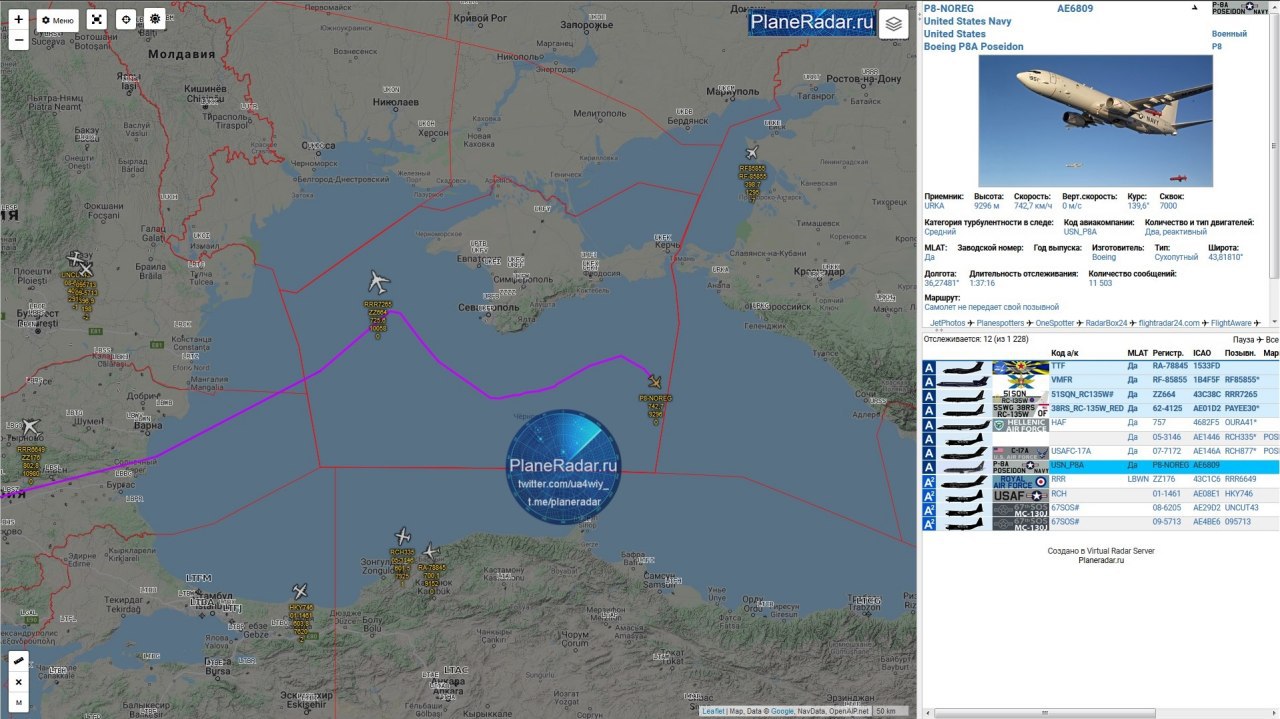Sort list by Позывн. column header
This screenshot has width=1280, height=719.
point(1240,353)
